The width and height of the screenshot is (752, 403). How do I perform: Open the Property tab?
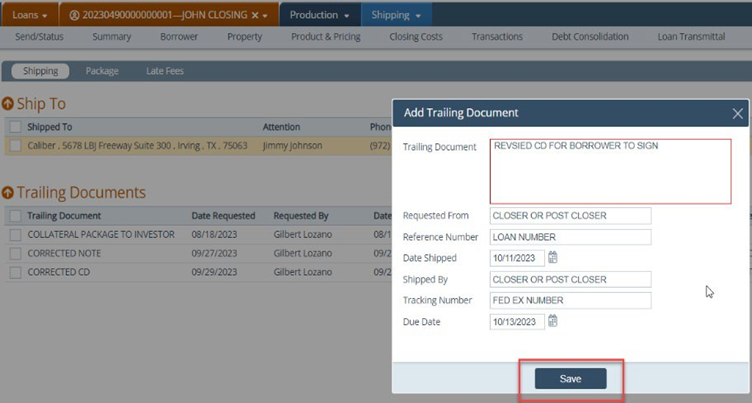coord(245,37)
